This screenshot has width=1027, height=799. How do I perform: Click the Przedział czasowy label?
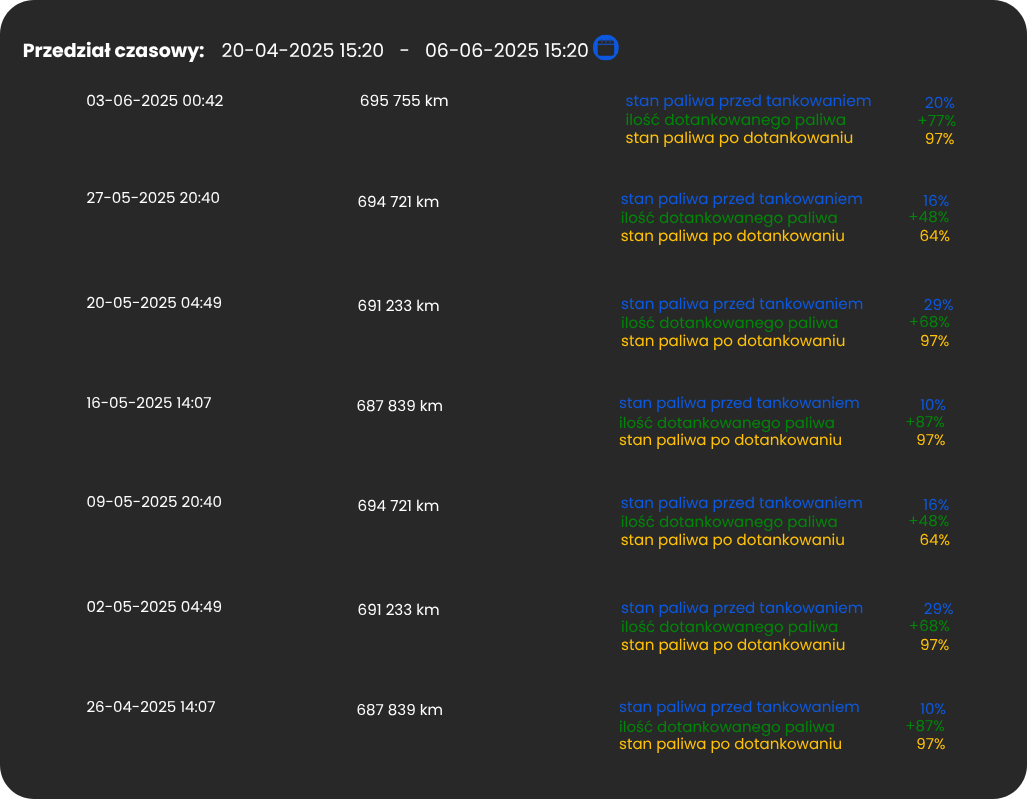113,50
